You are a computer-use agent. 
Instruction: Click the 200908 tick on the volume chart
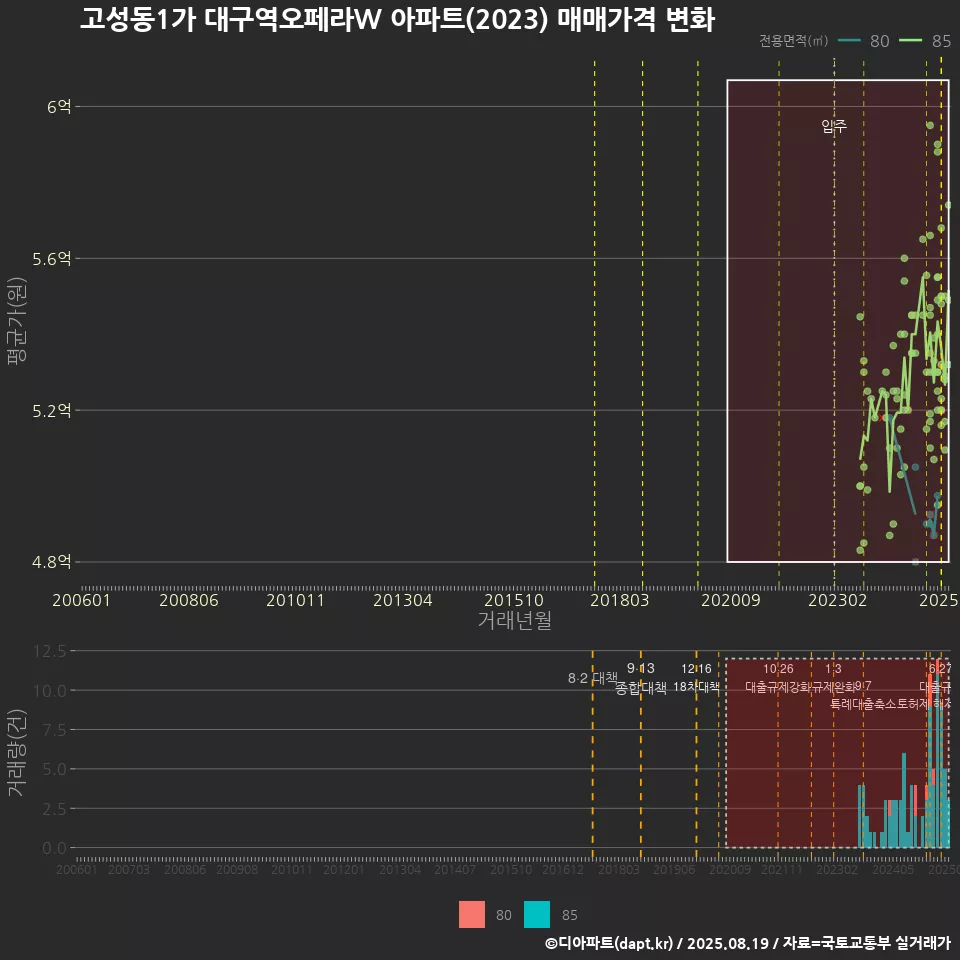237,869
